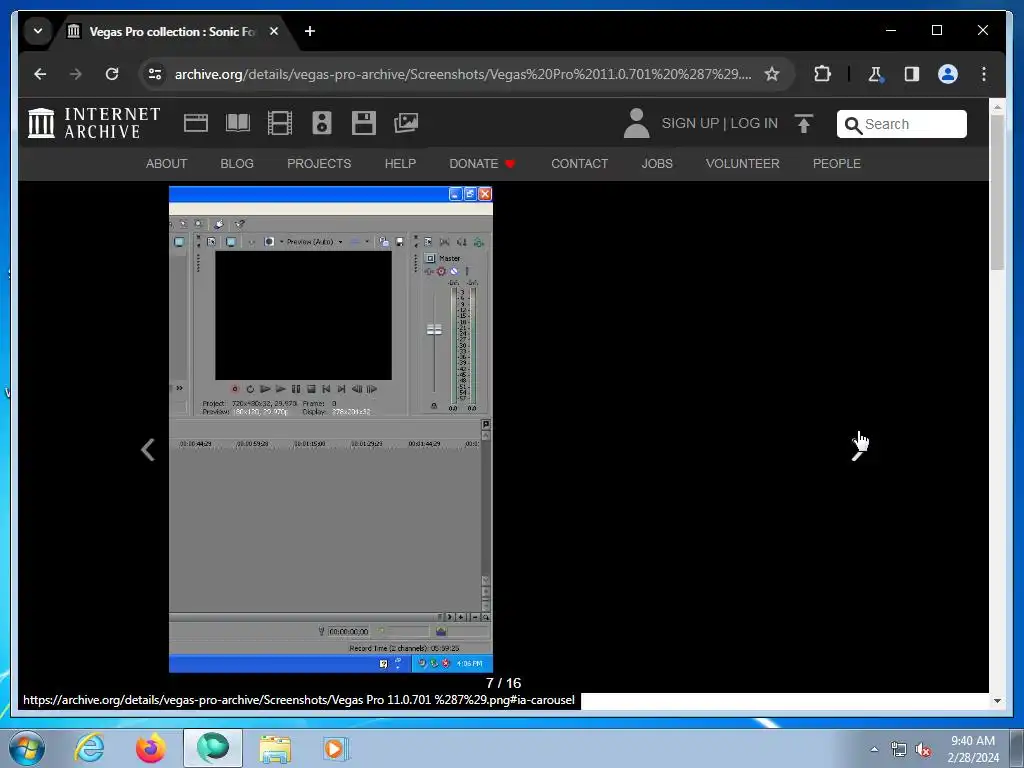Open the JOBS link
This screenshot has width=1024, height=768.
pyautogui.click(x=657, y=164)
